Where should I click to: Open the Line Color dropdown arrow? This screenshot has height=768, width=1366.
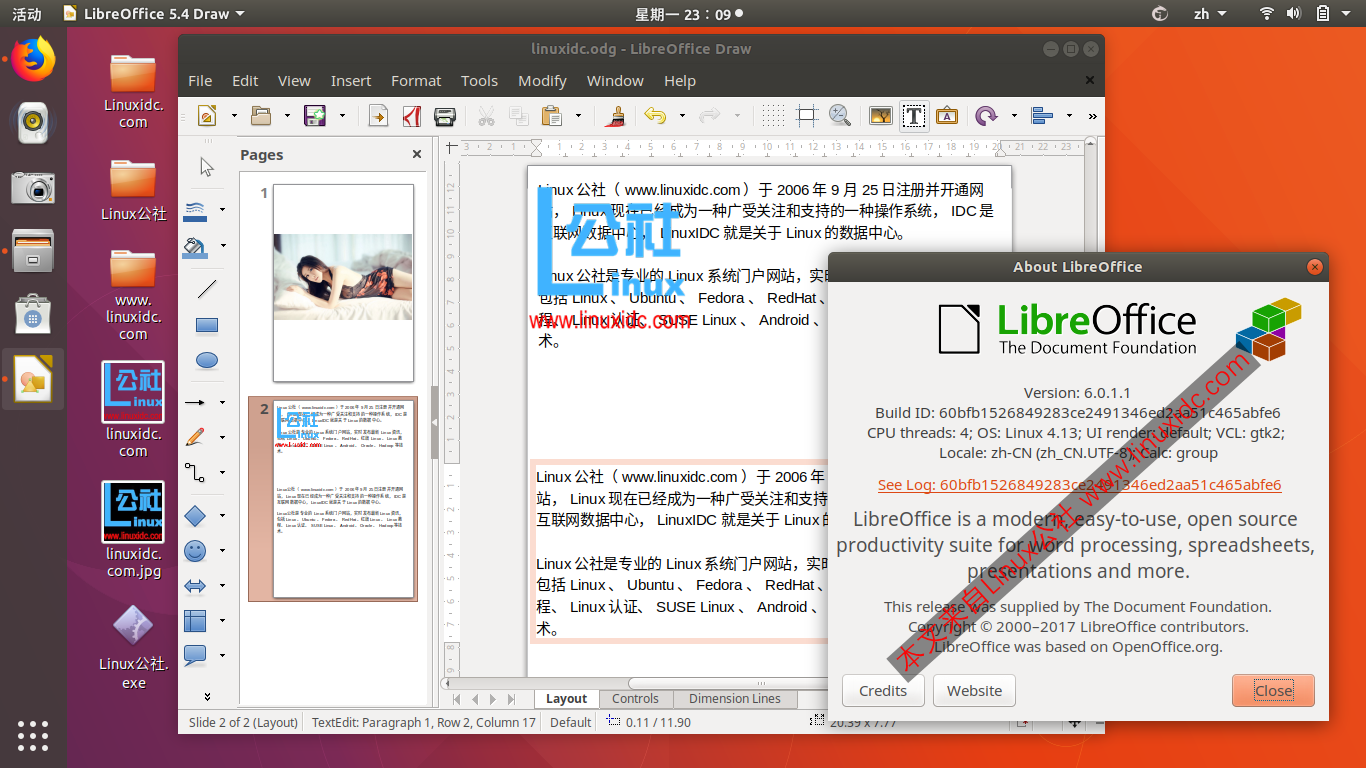(x=222, y=210)
